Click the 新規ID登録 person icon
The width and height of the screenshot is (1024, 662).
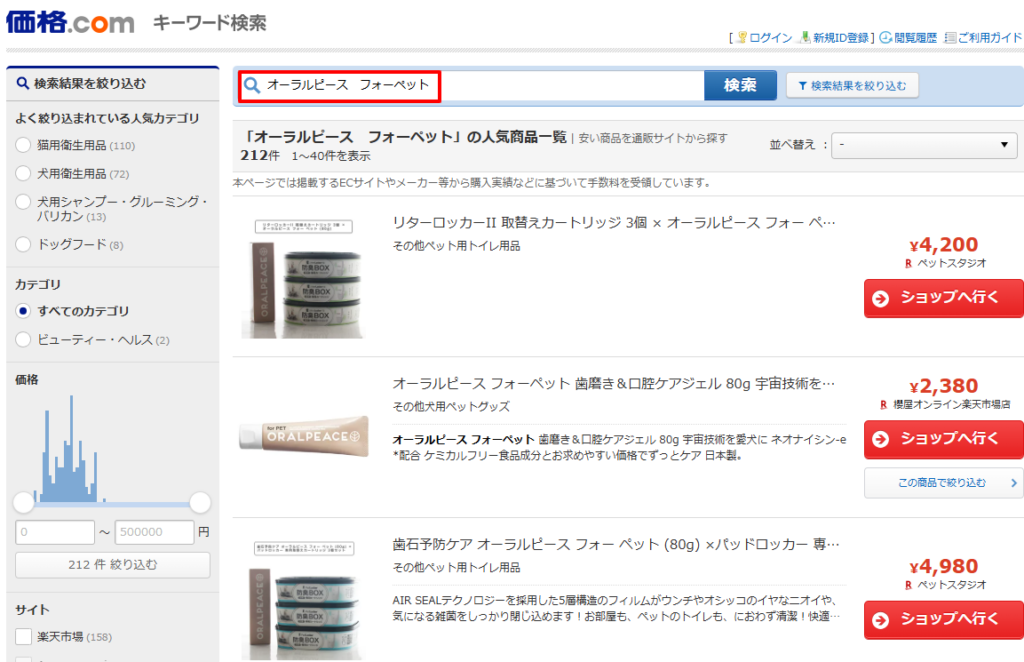805,37
